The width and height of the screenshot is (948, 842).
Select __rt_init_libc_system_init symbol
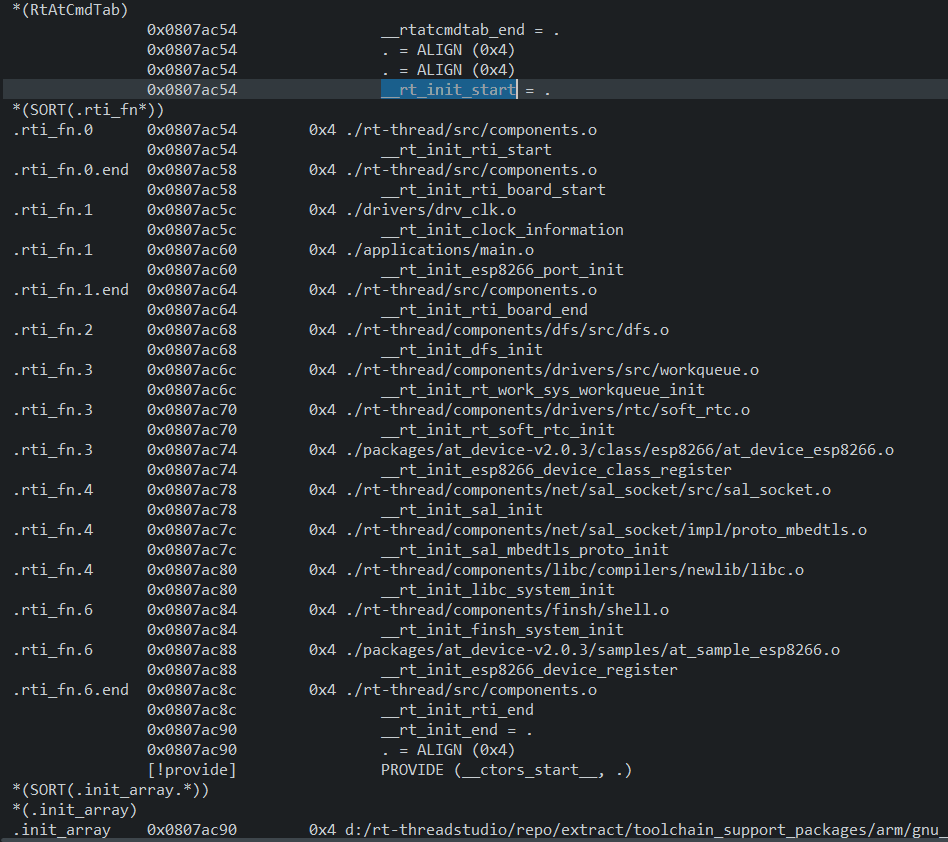pos(498,589)
